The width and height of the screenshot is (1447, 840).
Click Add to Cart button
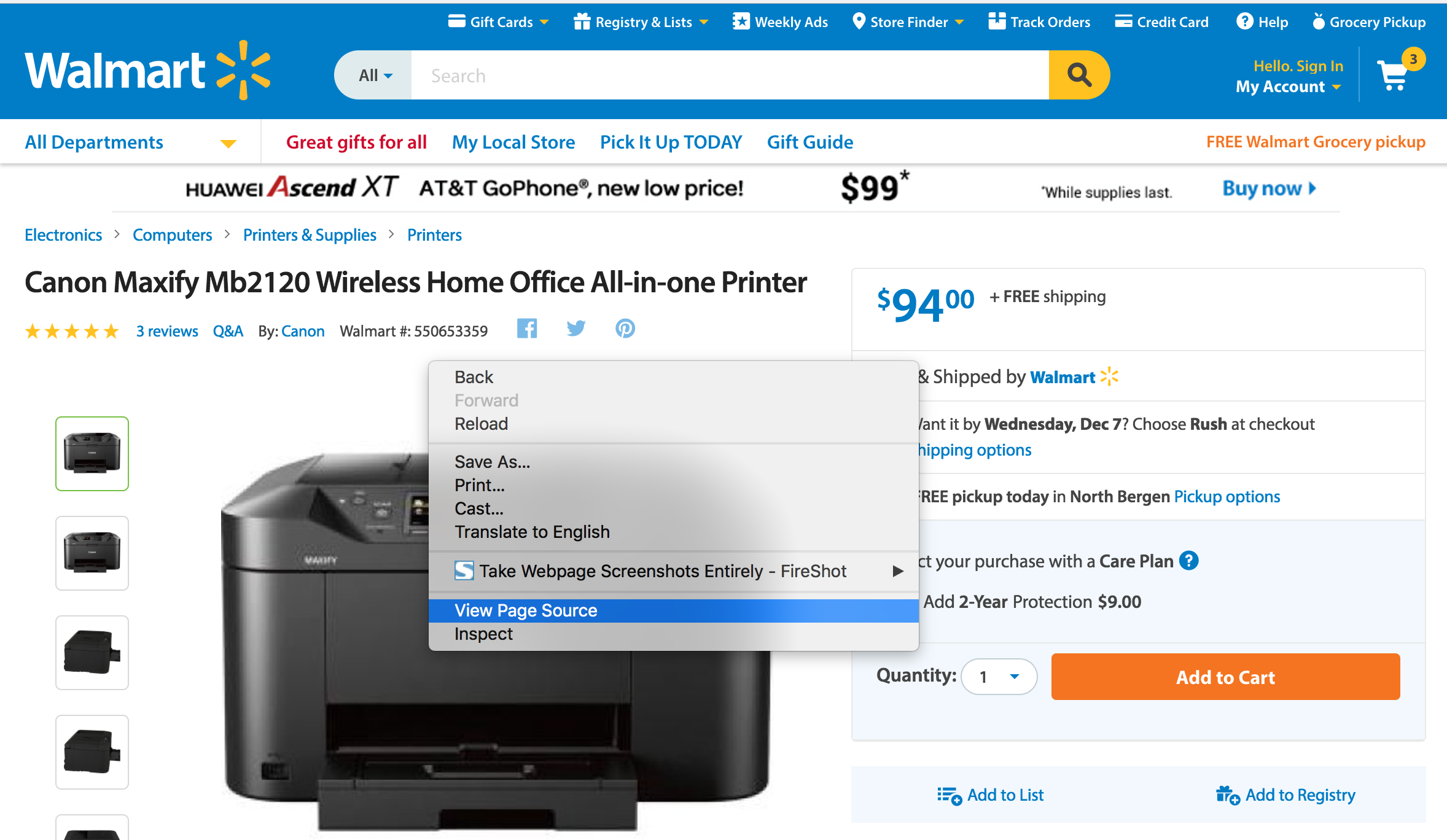point(1224,677)
